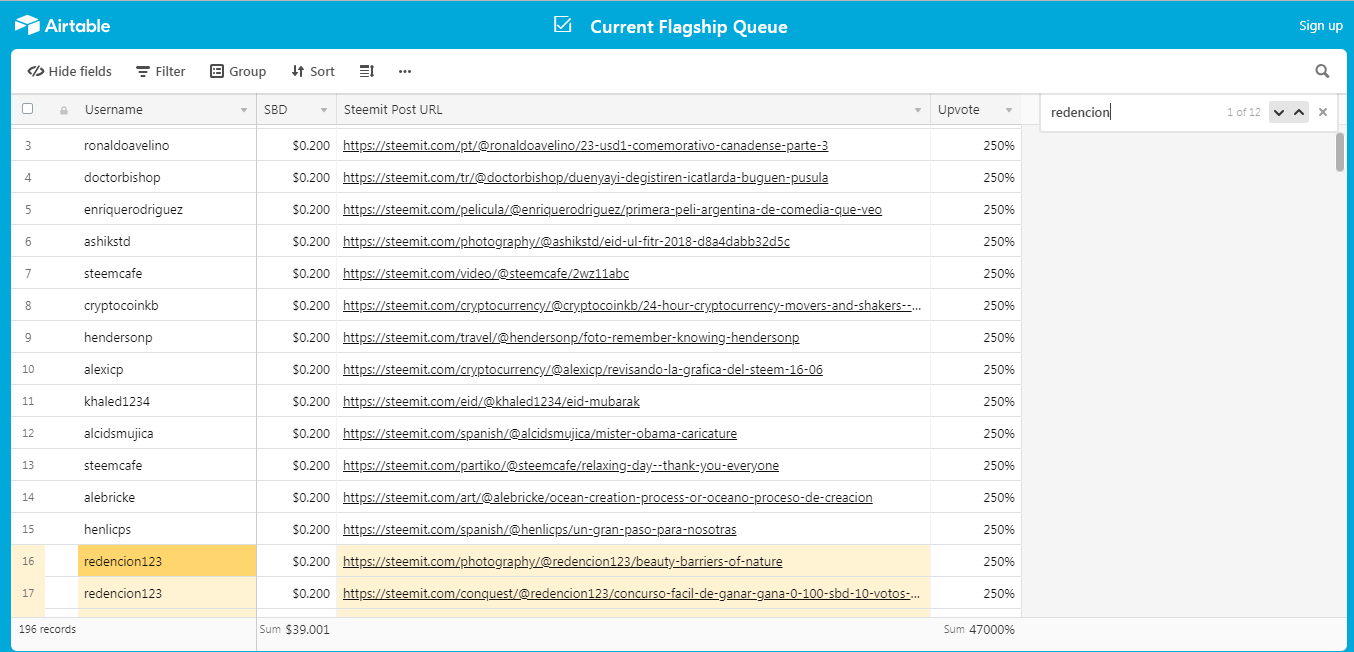Select the username cell ashikstd
The width and height of the screenshot is (1354, 652).
point(167,242)
